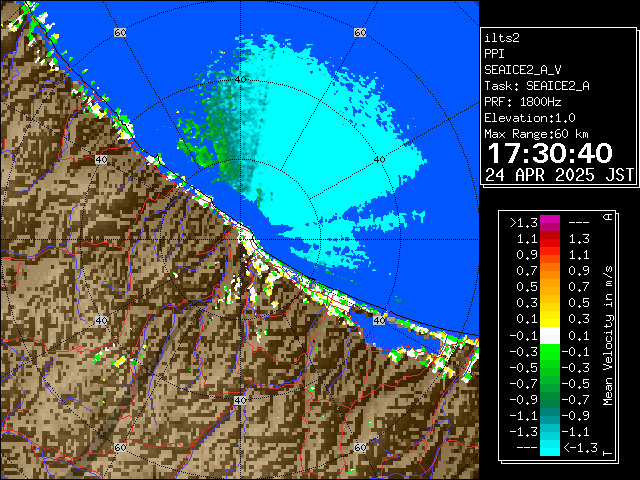This screenshot has height=480, width=640.
Task: Click the 60 label in the northwest corner
Action: pyautogui.click(x=120, y=33)
